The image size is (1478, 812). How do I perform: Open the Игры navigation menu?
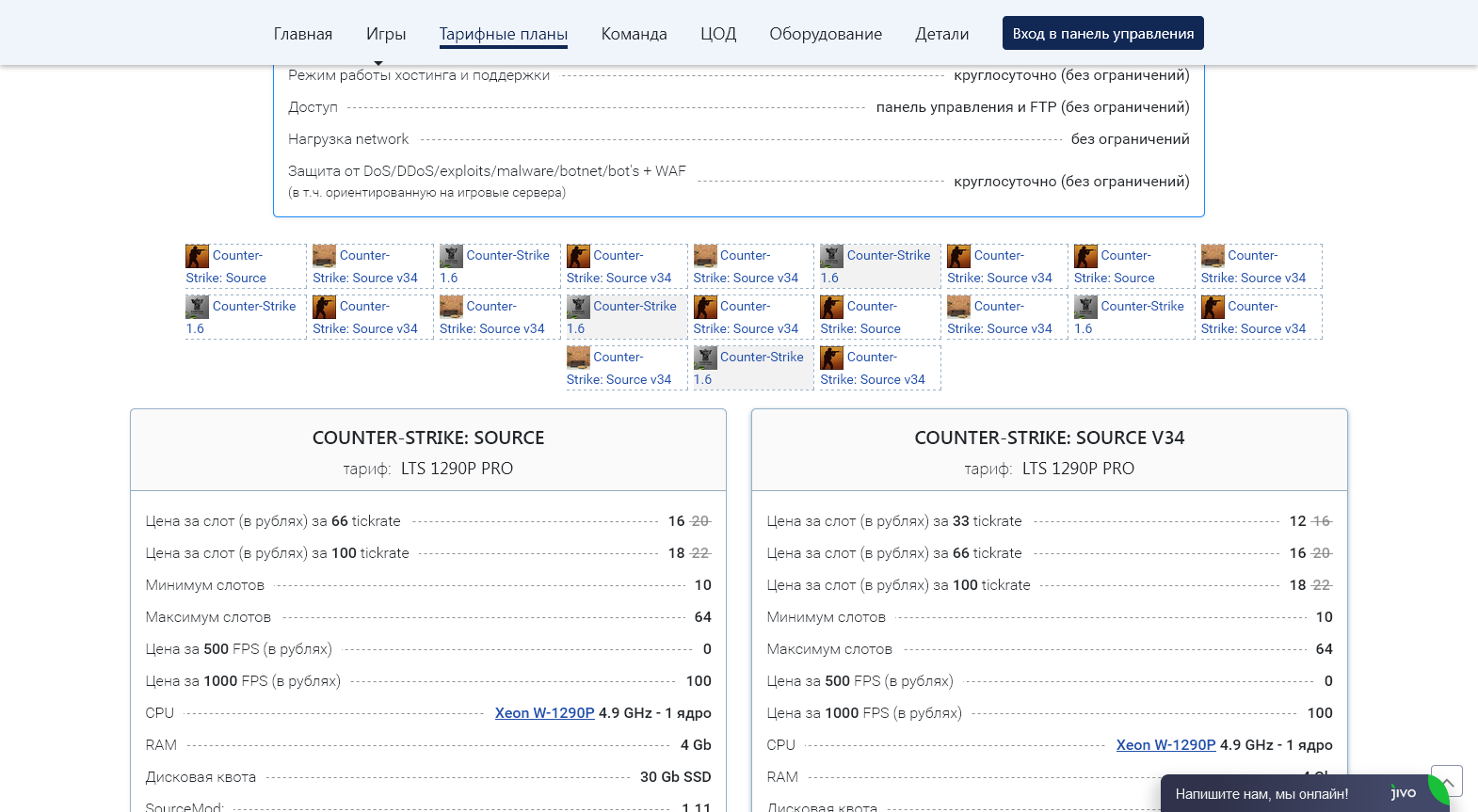click(386, 34)
